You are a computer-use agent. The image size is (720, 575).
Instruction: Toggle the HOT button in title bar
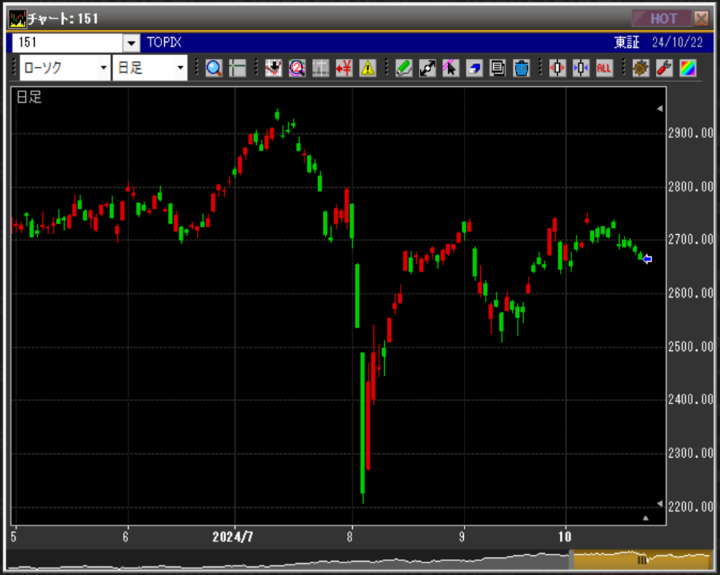click(x=662, y=18)
